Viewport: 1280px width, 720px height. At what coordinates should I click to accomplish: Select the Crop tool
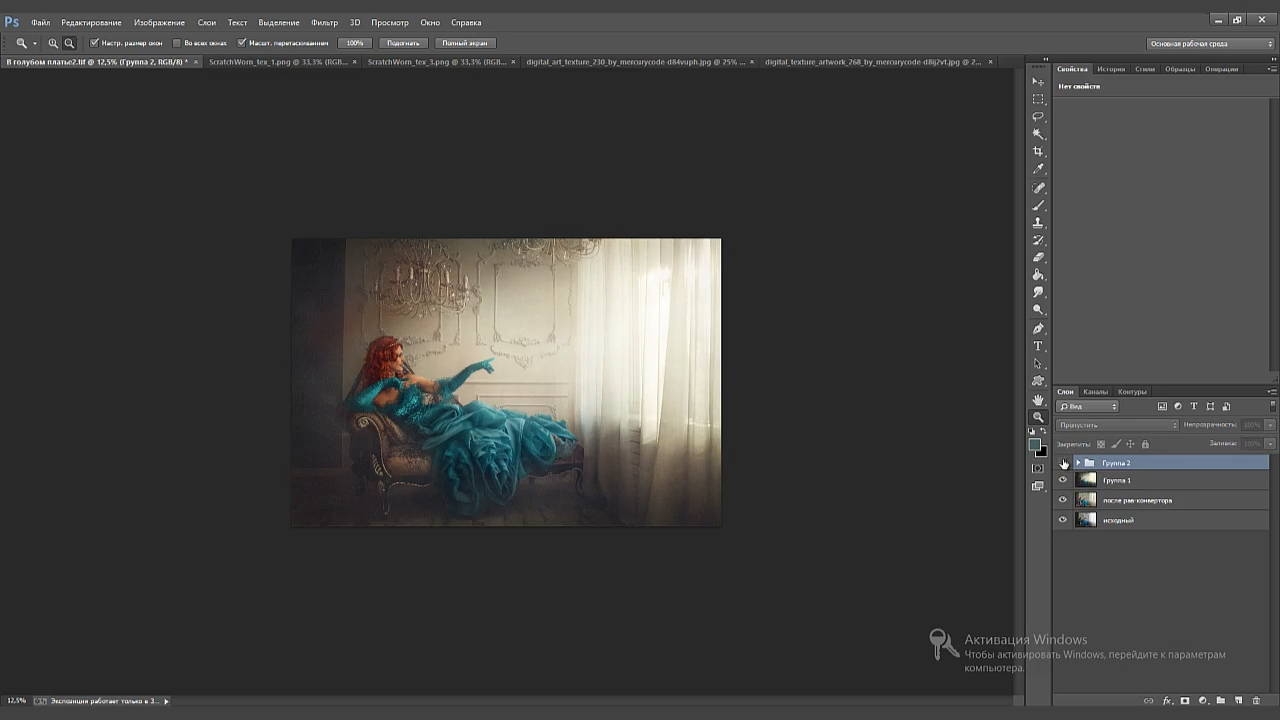pos(1038,152)
